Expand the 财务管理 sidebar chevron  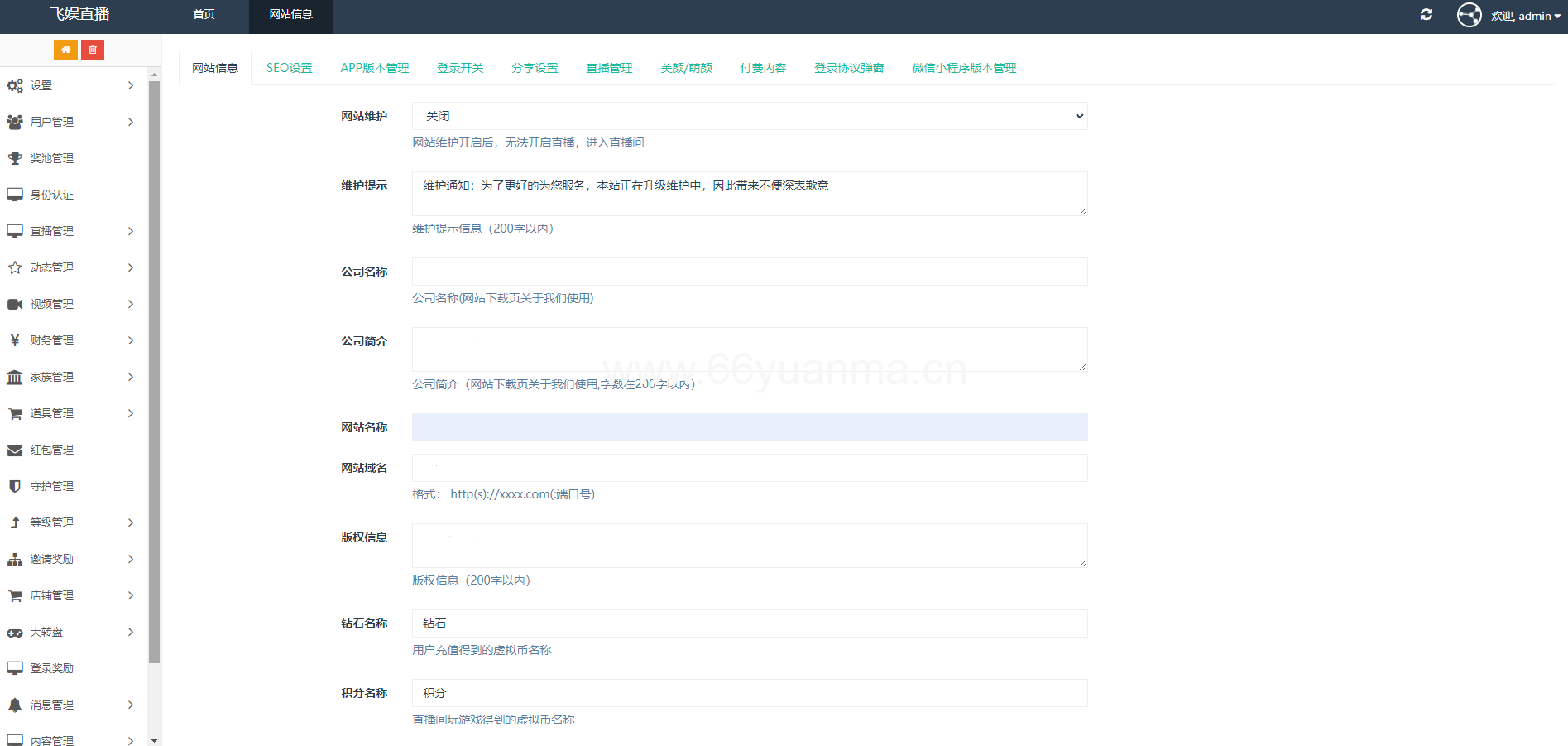(x=131, y=340)
